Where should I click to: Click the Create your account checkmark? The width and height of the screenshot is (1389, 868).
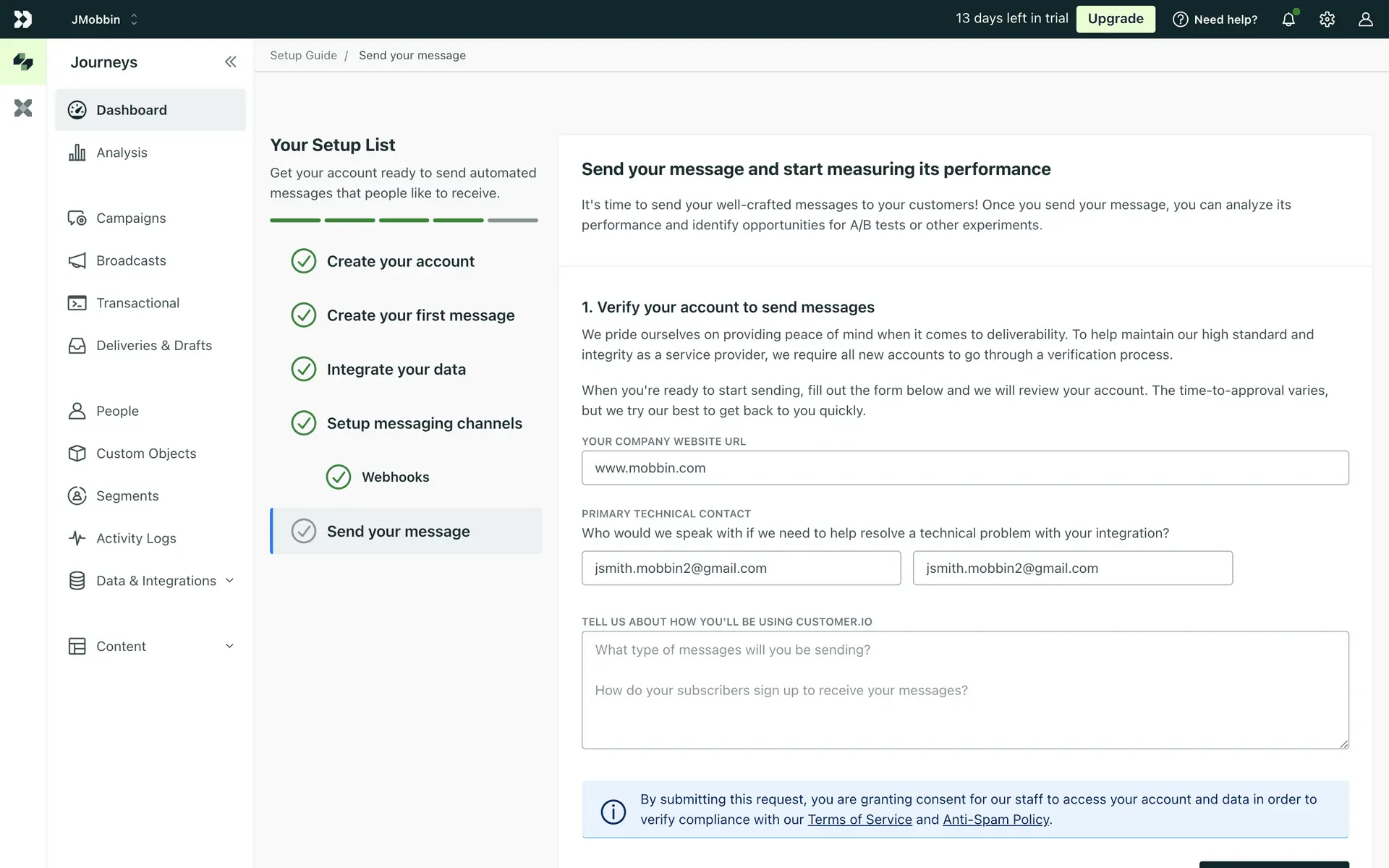click(304, 261)
